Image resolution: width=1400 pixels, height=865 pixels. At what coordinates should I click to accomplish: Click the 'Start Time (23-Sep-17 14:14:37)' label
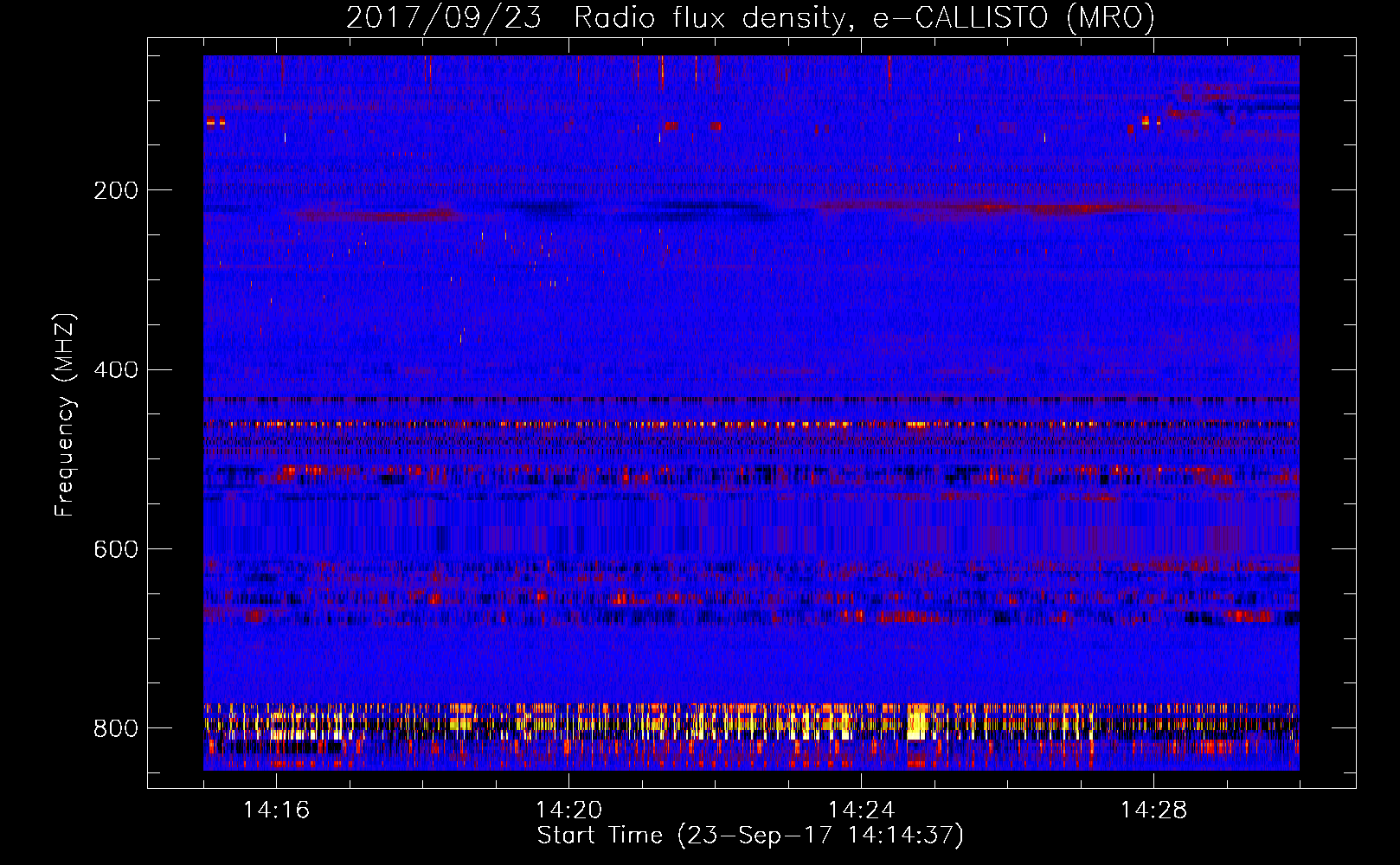(x=750, y=836)
